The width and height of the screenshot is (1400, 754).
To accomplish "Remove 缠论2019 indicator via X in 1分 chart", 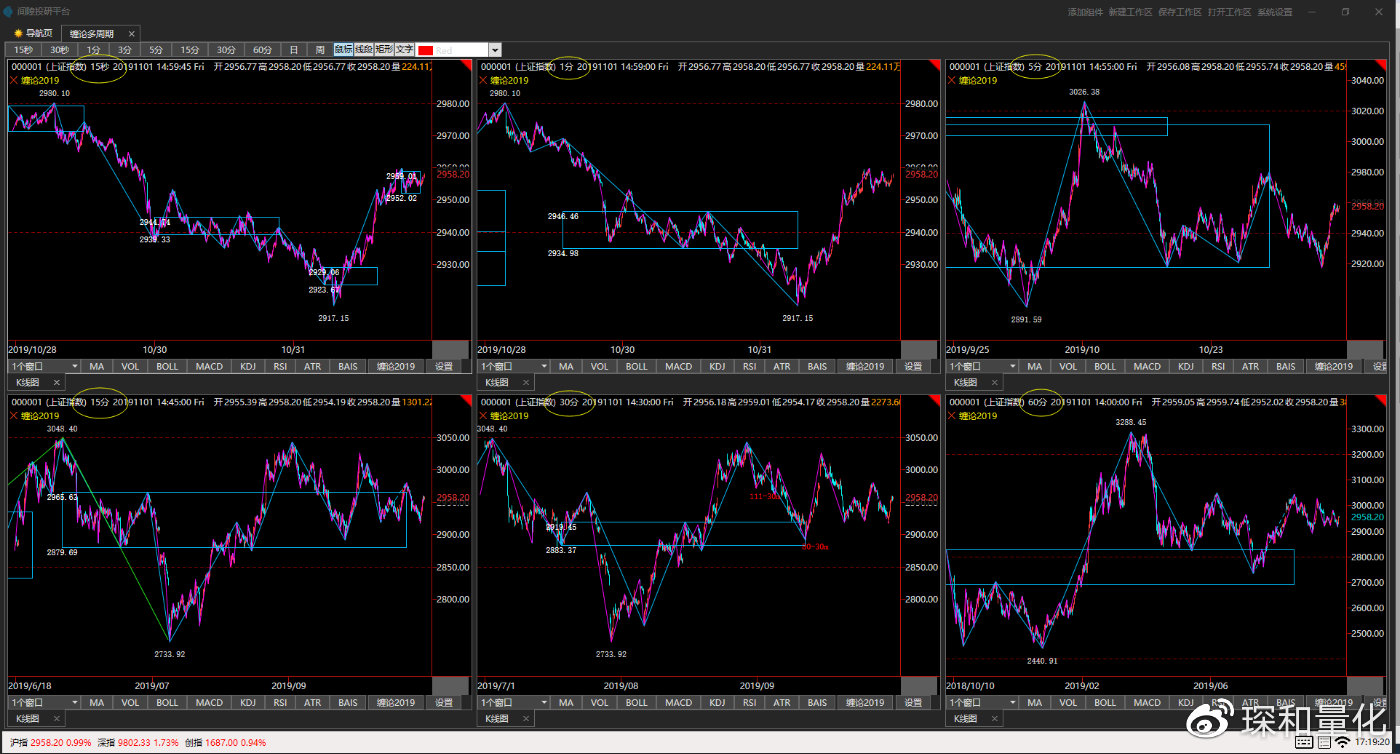I will point(484,80).
